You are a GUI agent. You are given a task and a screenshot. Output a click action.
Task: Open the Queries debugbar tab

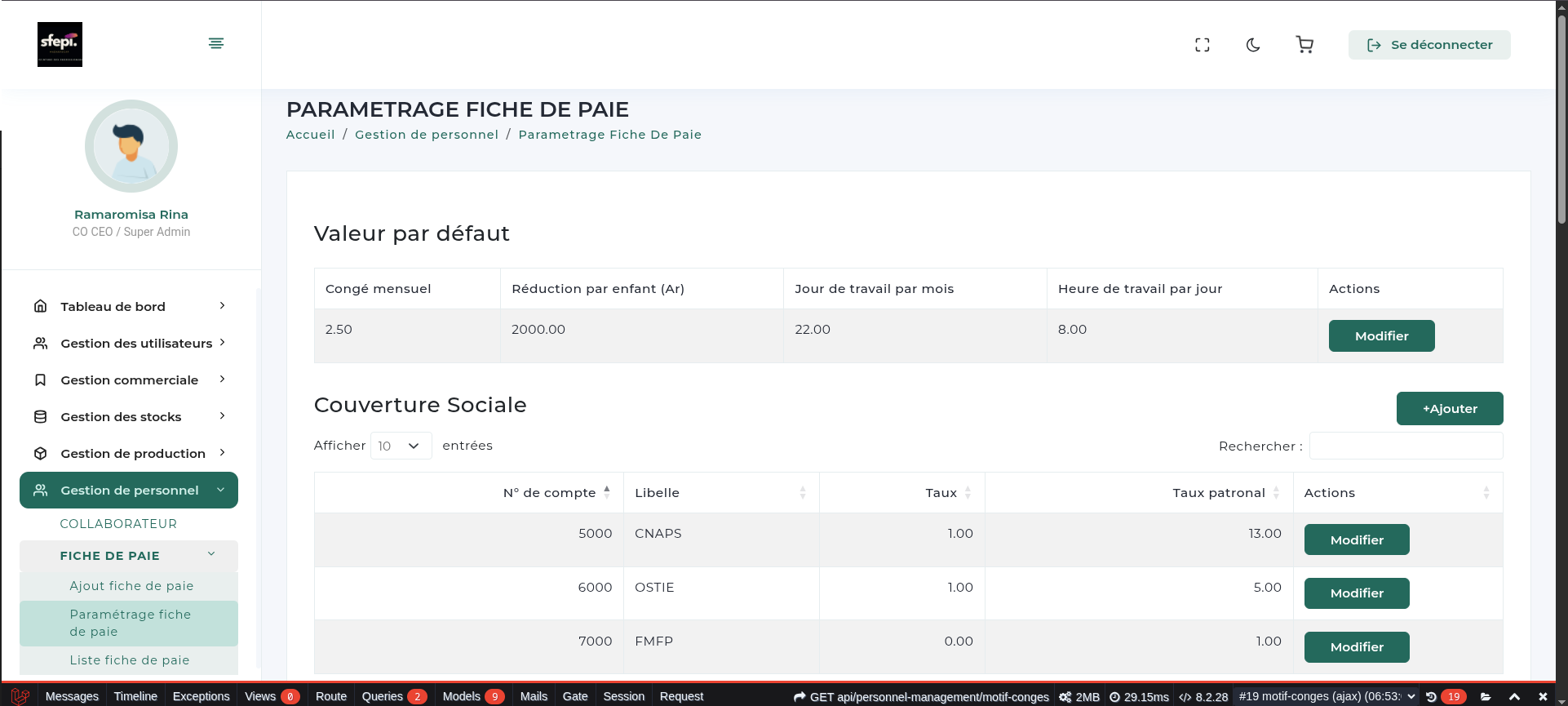(x=383, y=696)
